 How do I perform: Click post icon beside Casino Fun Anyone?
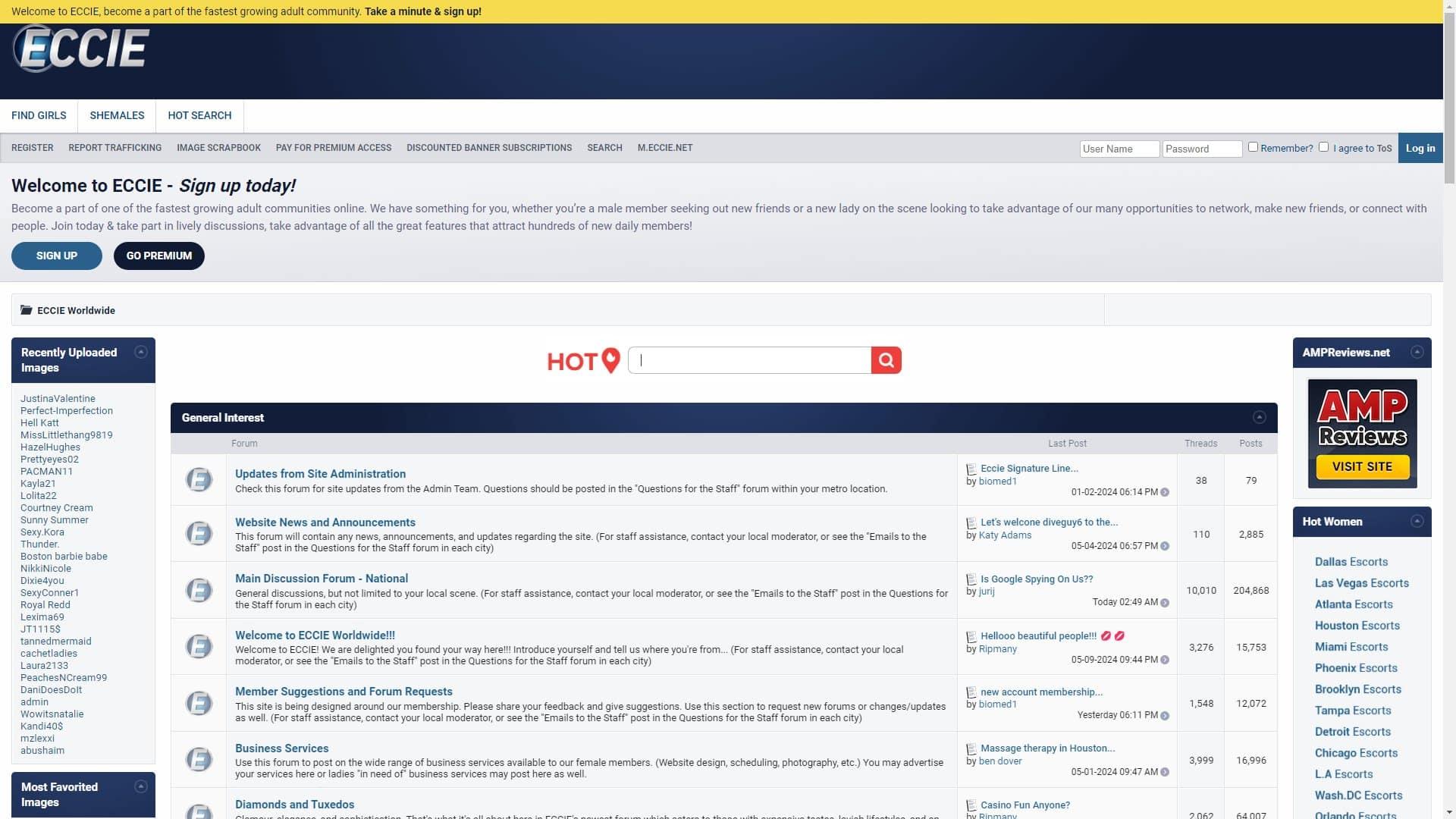pos(971,806)
